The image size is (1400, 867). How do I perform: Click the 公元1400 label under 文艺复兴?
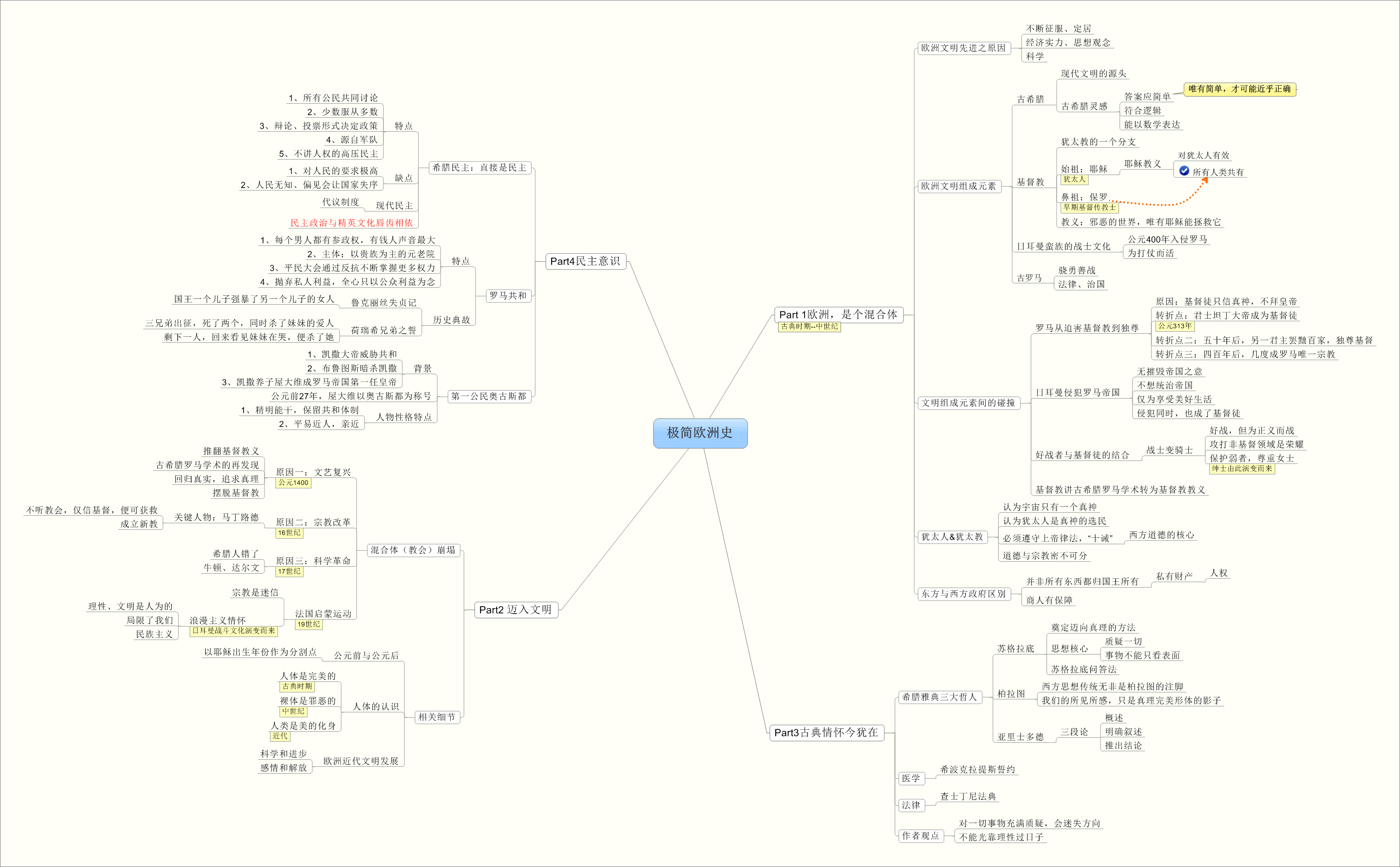click(x=293, y=483)
